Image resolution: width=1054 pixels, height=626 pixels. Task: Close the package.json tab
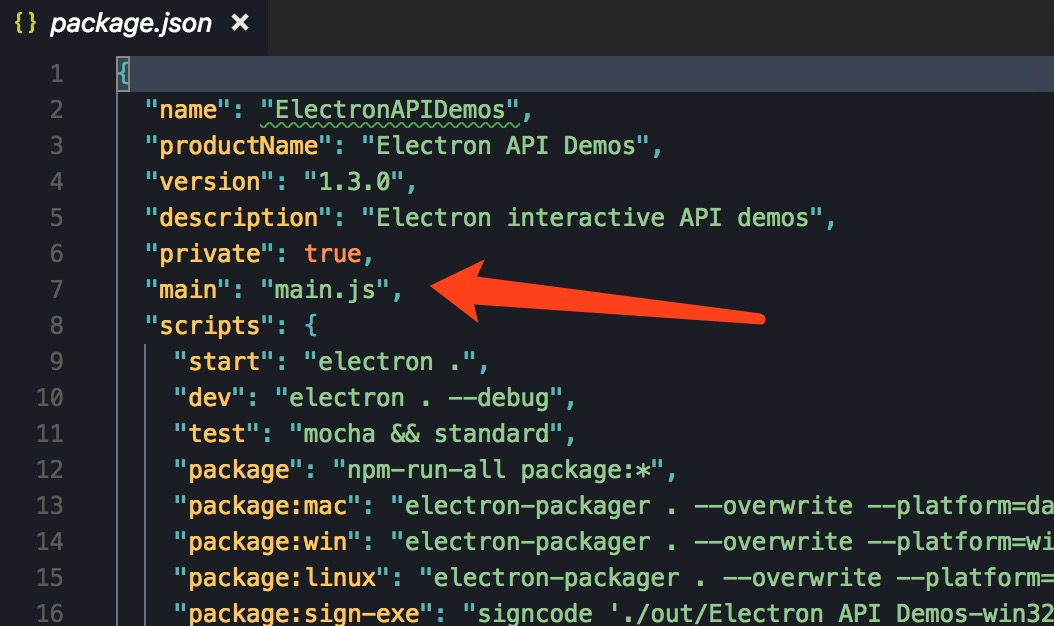(x=240, y=24)
